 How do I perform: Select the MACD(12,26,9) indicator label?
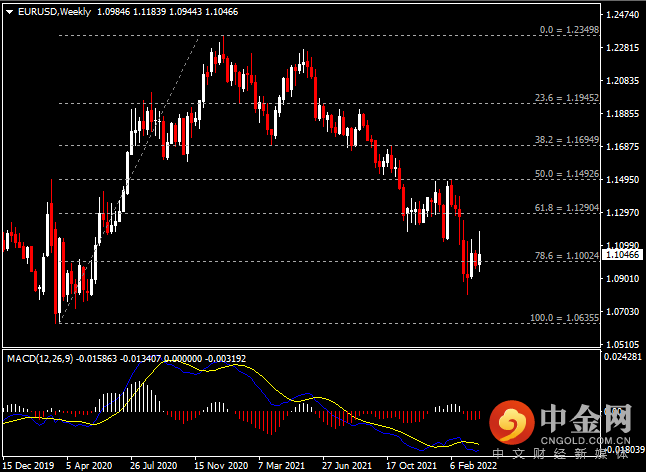click(40, 359)
